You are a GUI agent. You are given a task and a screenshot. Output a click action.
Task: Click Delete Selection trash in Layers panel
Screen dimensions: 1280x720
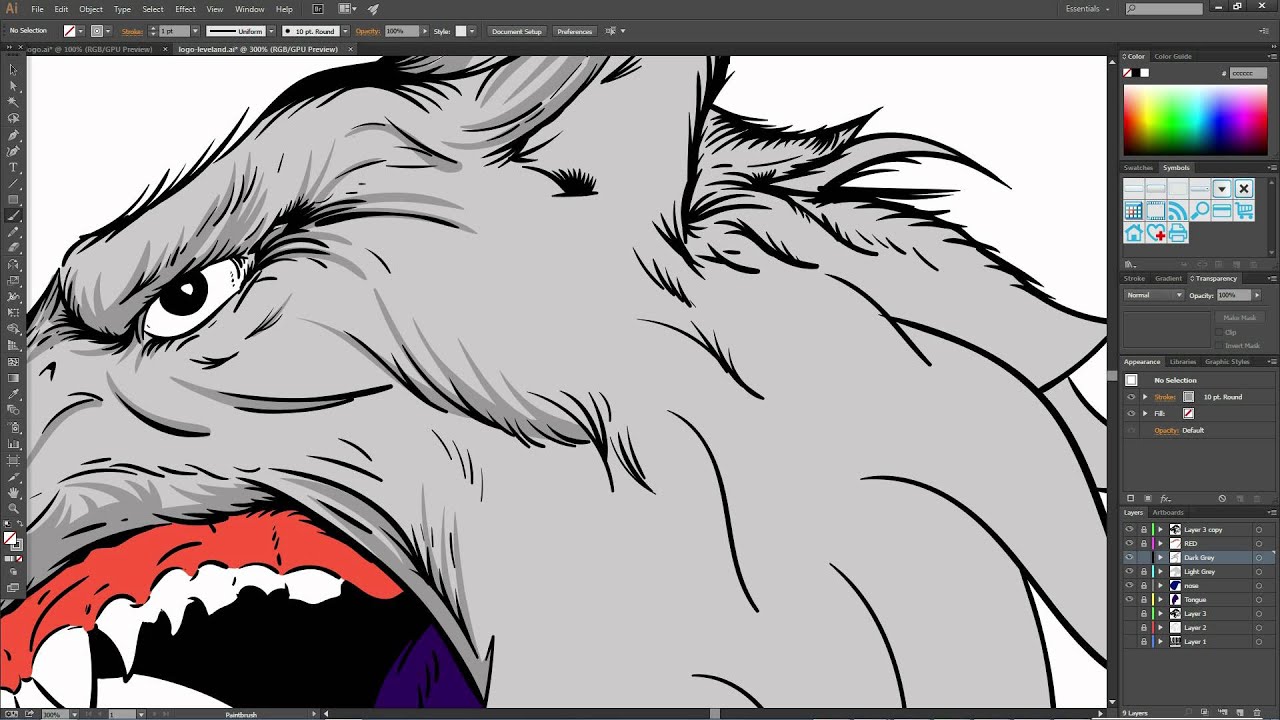click(1257, 712)
